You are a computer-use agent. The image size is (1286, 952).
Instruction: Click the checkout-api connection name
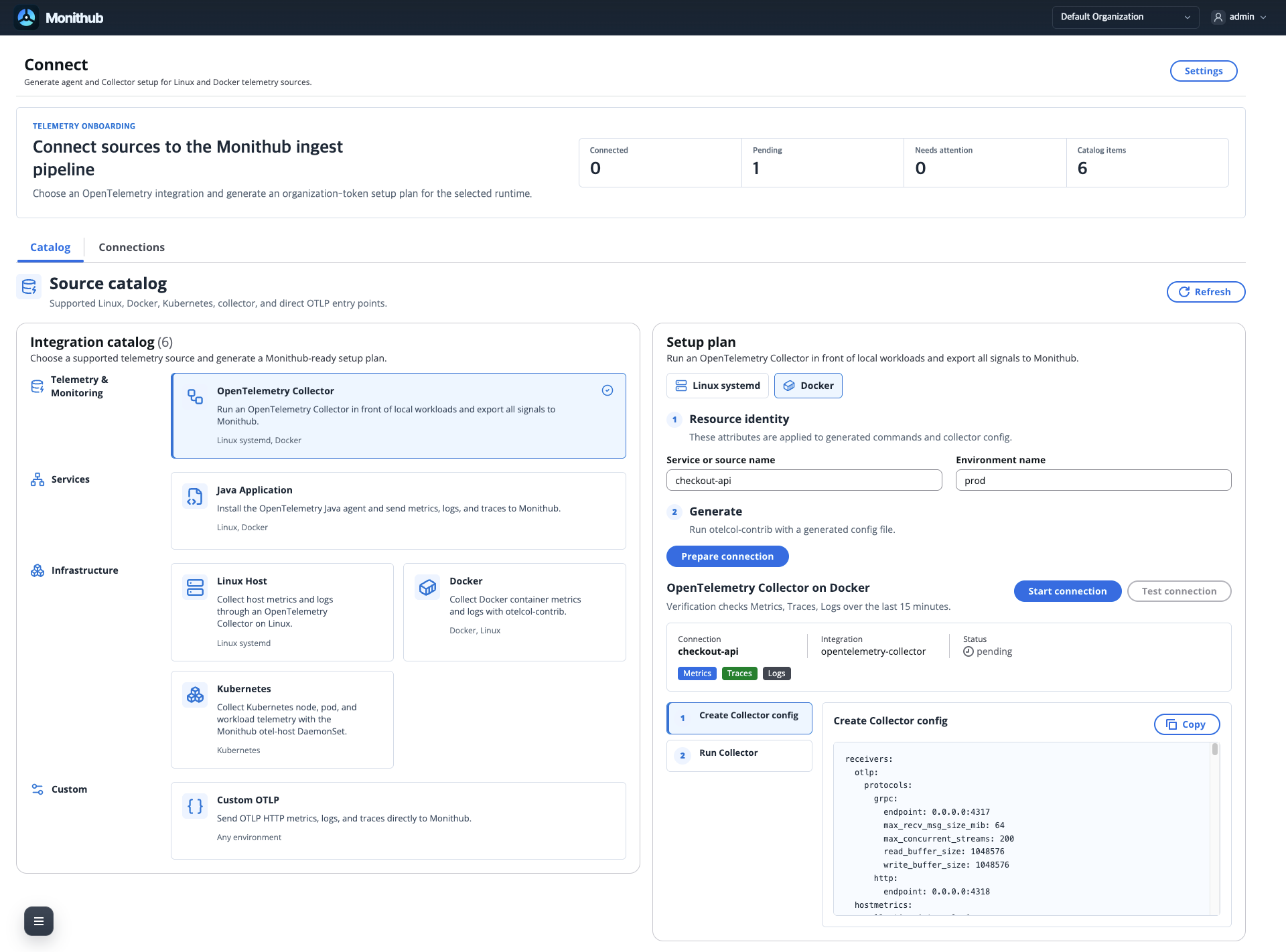click(708, 651)
